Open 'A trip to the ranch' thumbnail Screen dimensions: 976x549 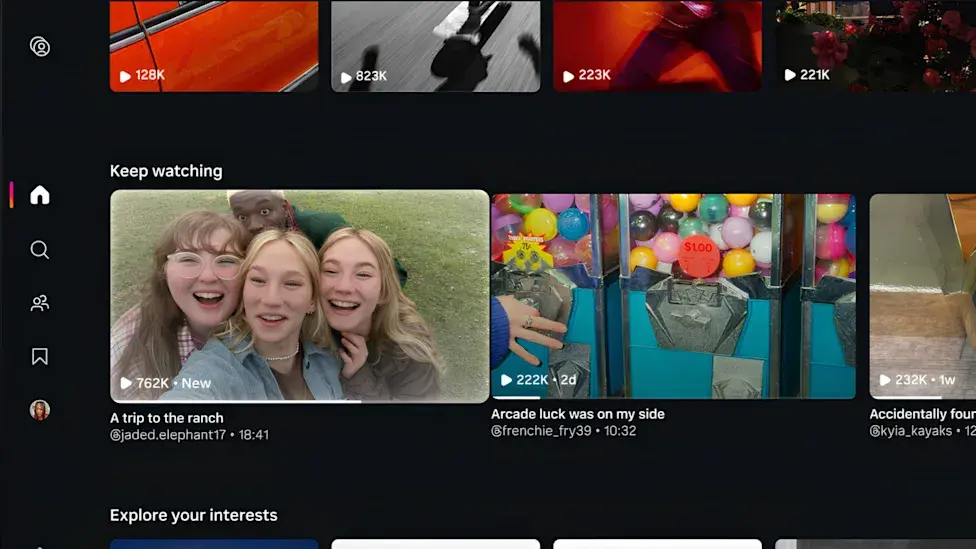[x=299, y=296]
